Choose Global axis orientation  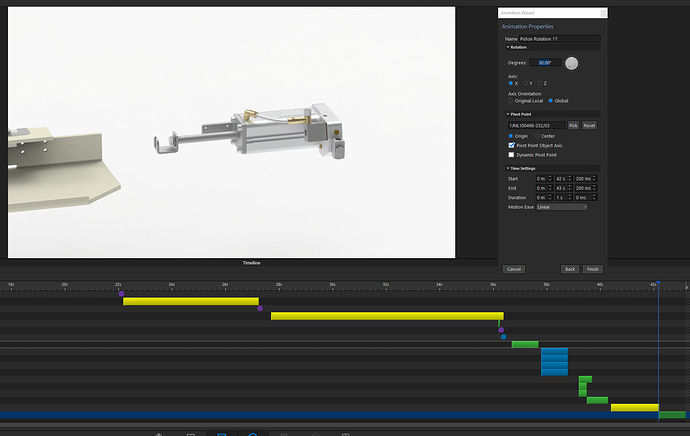[x=551, y=101]
